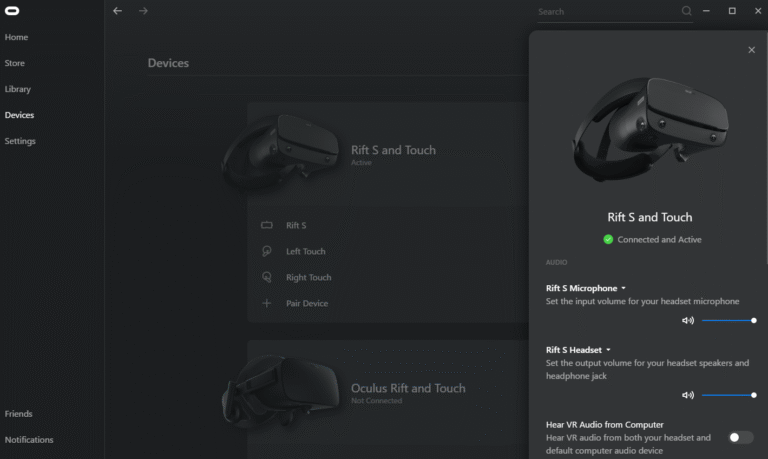Open Home in the sidebar
Viewport: 768px width, 459px height.
16,37
